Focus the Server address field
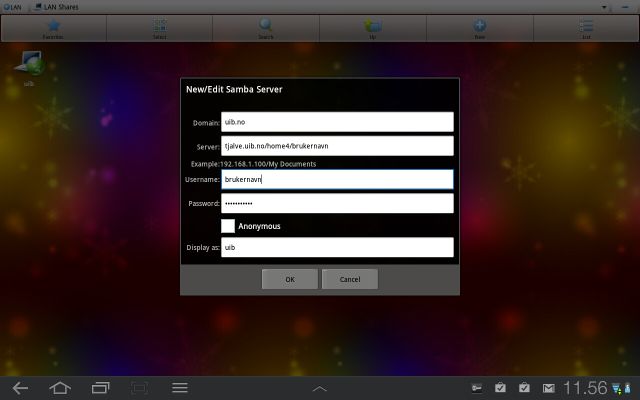The height and width of the screenshot is (400, 640). tap(337, 146)
